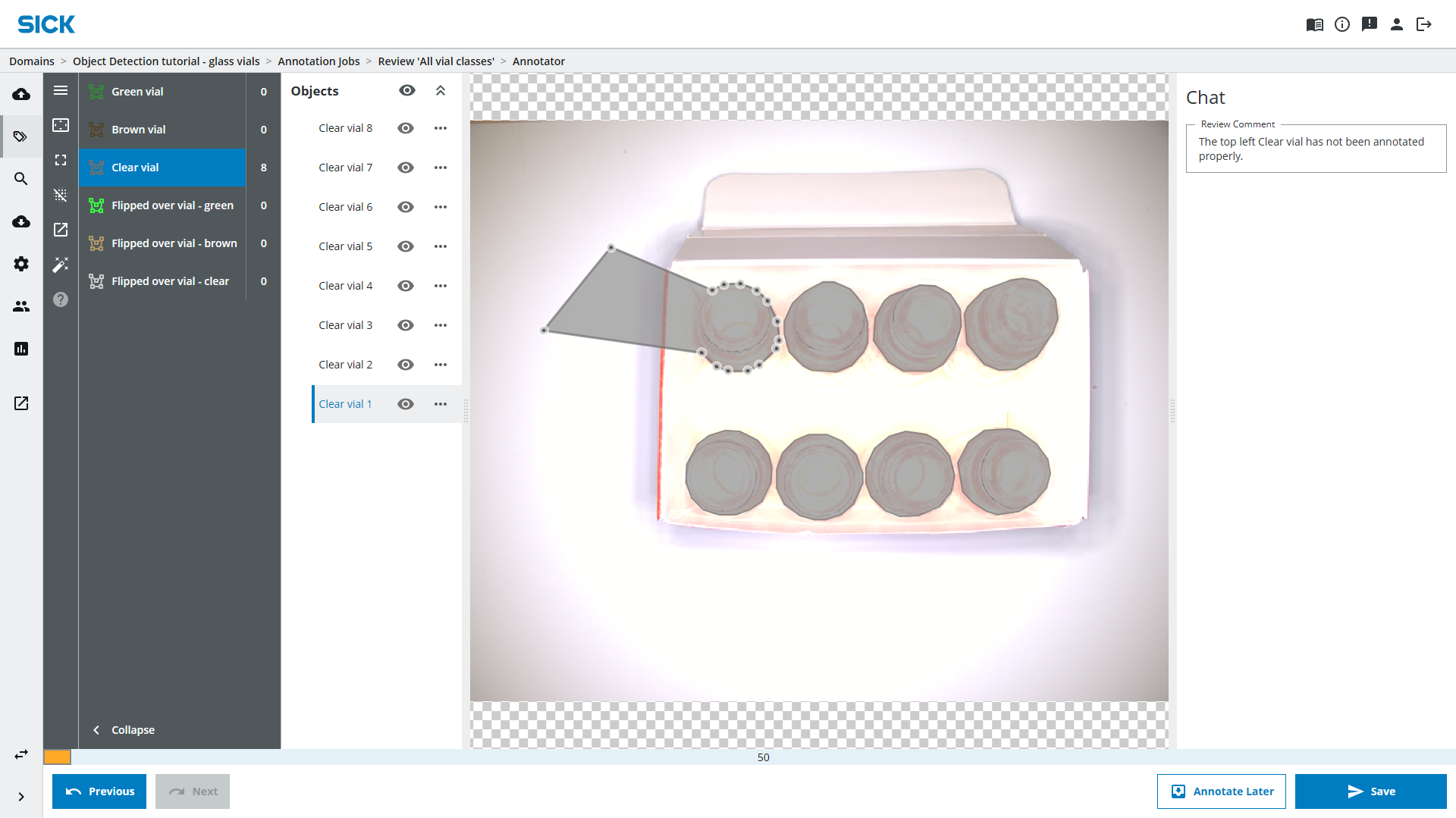Viewport: 1456px width, 818px height.
Task: Open the documentation book icon
Action: [x=1314, y=24]
